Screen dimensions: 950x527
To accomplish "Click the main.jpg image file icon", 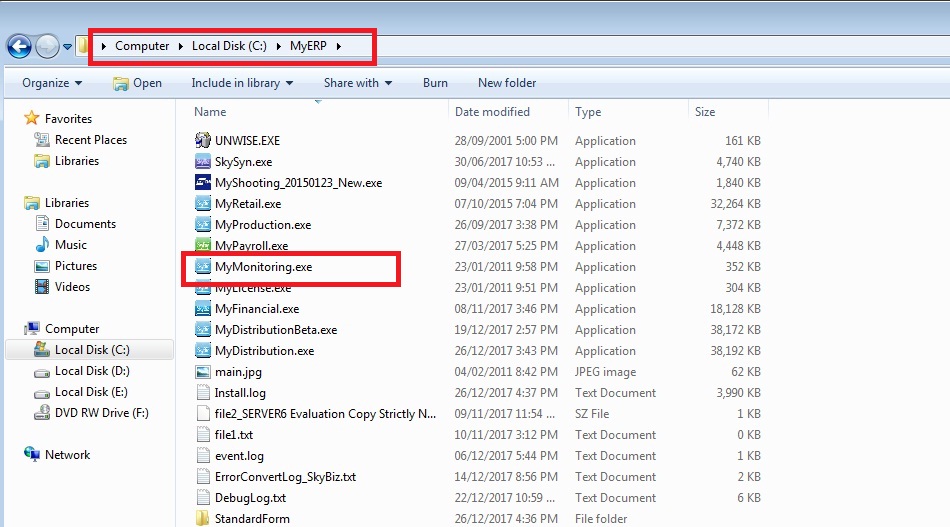I will click(203, 372).
